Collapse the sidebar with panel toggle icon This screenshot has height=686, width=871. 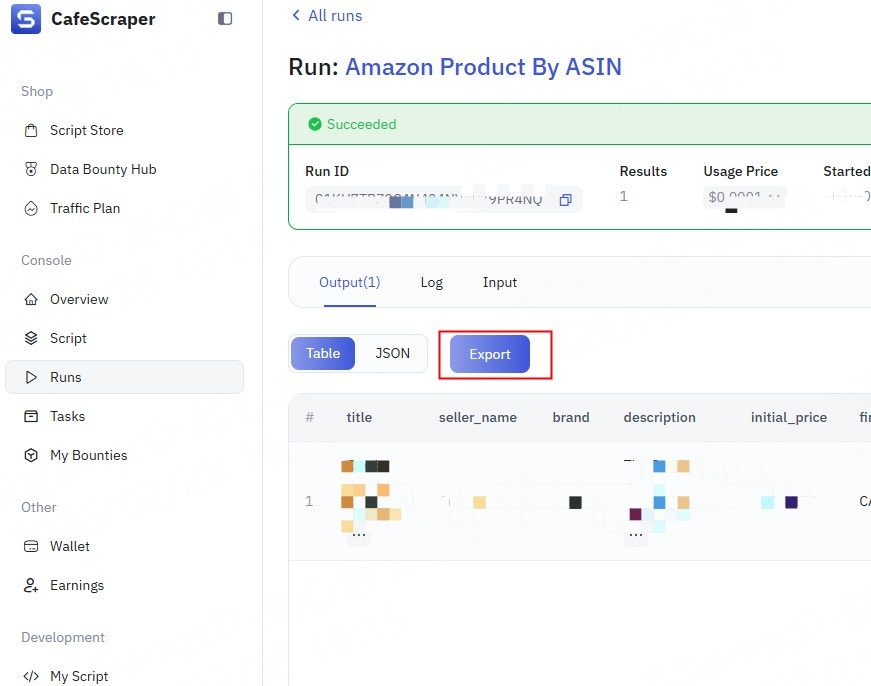[225, 19]
